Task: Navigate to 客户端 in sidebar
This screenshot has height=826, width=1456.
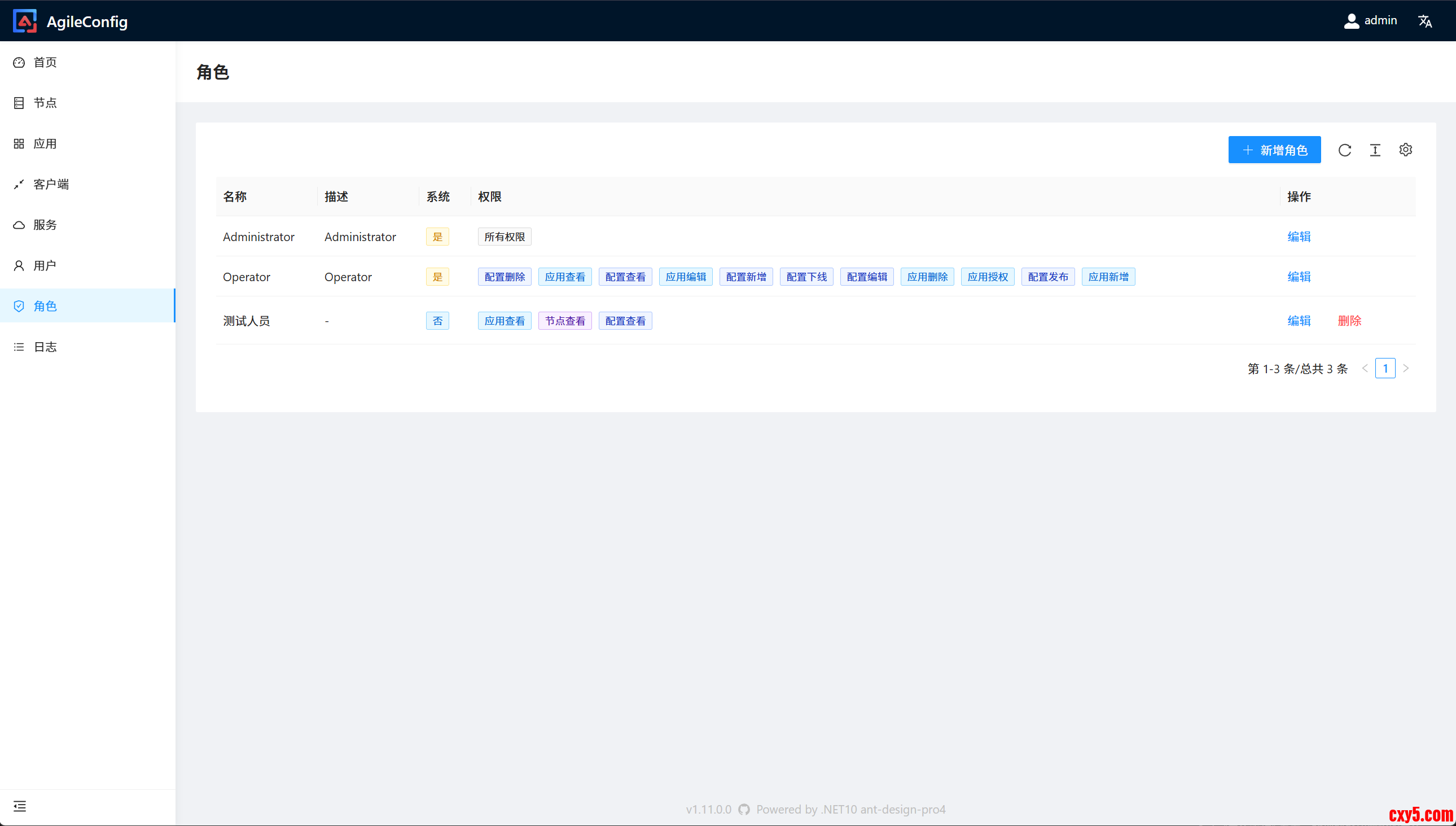Action: (x=50, y=184)
